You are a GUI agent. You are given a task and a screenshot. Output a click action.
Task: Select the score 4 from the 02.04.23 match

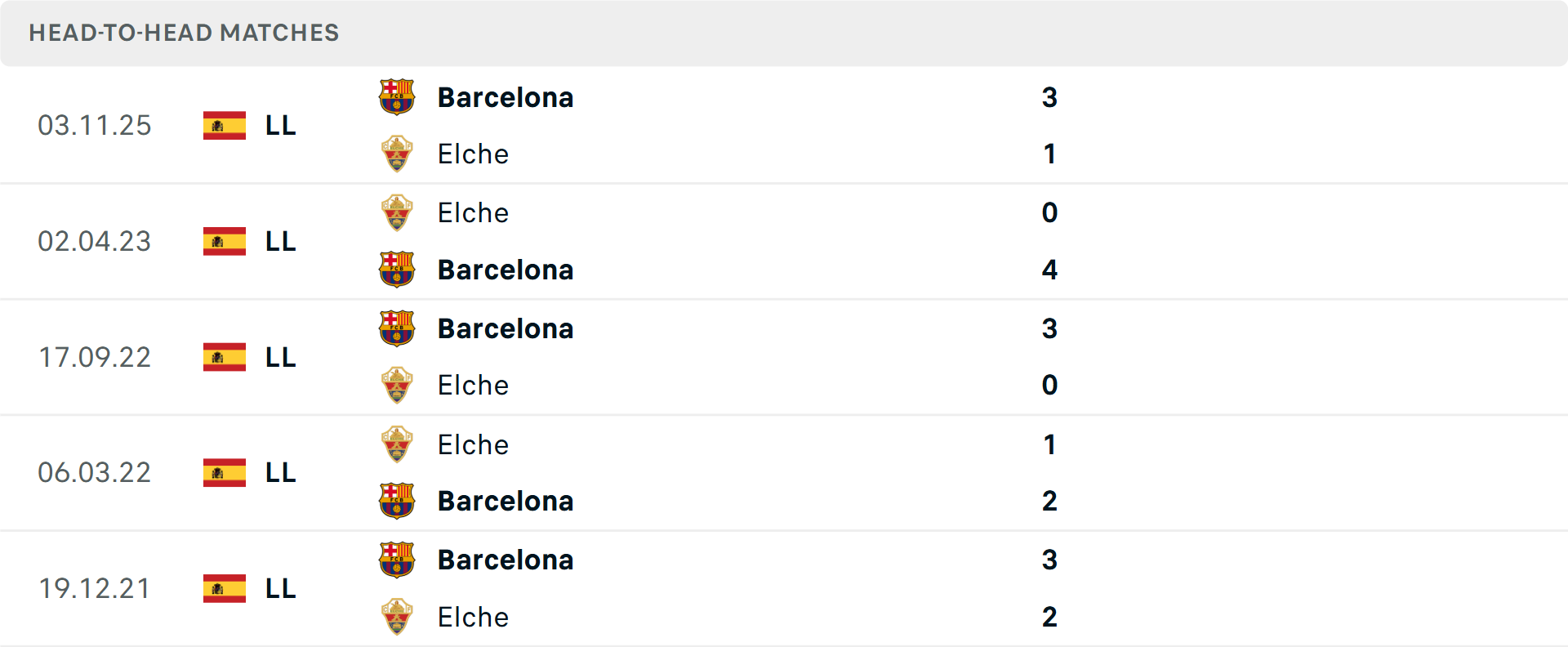coord(1049,270)
